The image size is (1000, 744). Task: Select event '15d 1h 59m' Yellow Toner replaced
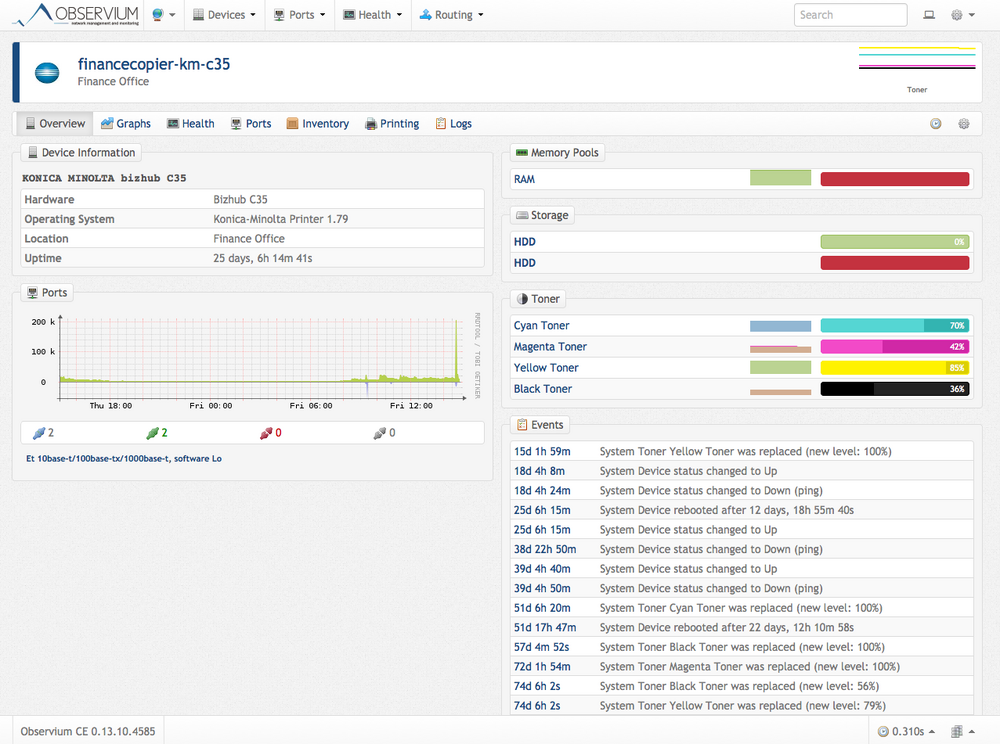pyautogui.click(x=742, y=451)
